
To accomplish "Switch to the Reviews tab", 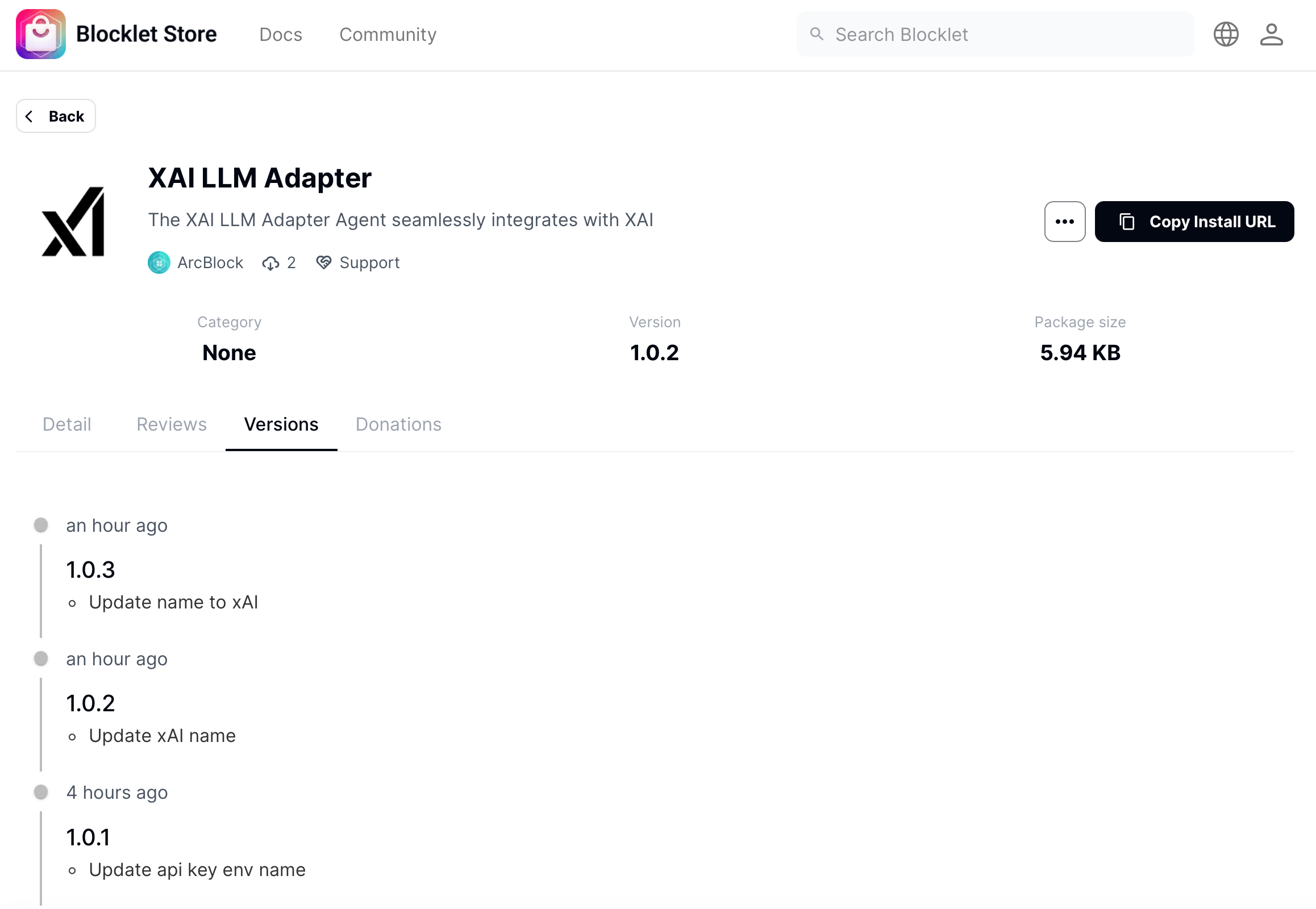I will 172,424.
